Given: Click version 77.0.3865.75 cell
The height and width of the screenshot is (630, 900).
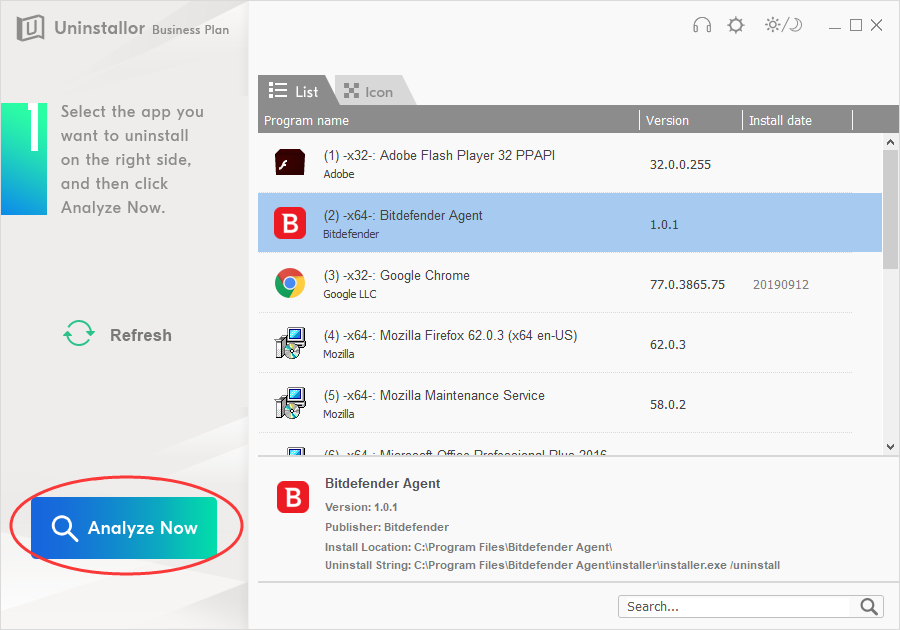Looking at the screenshot, I should click(x=687, y=285).
